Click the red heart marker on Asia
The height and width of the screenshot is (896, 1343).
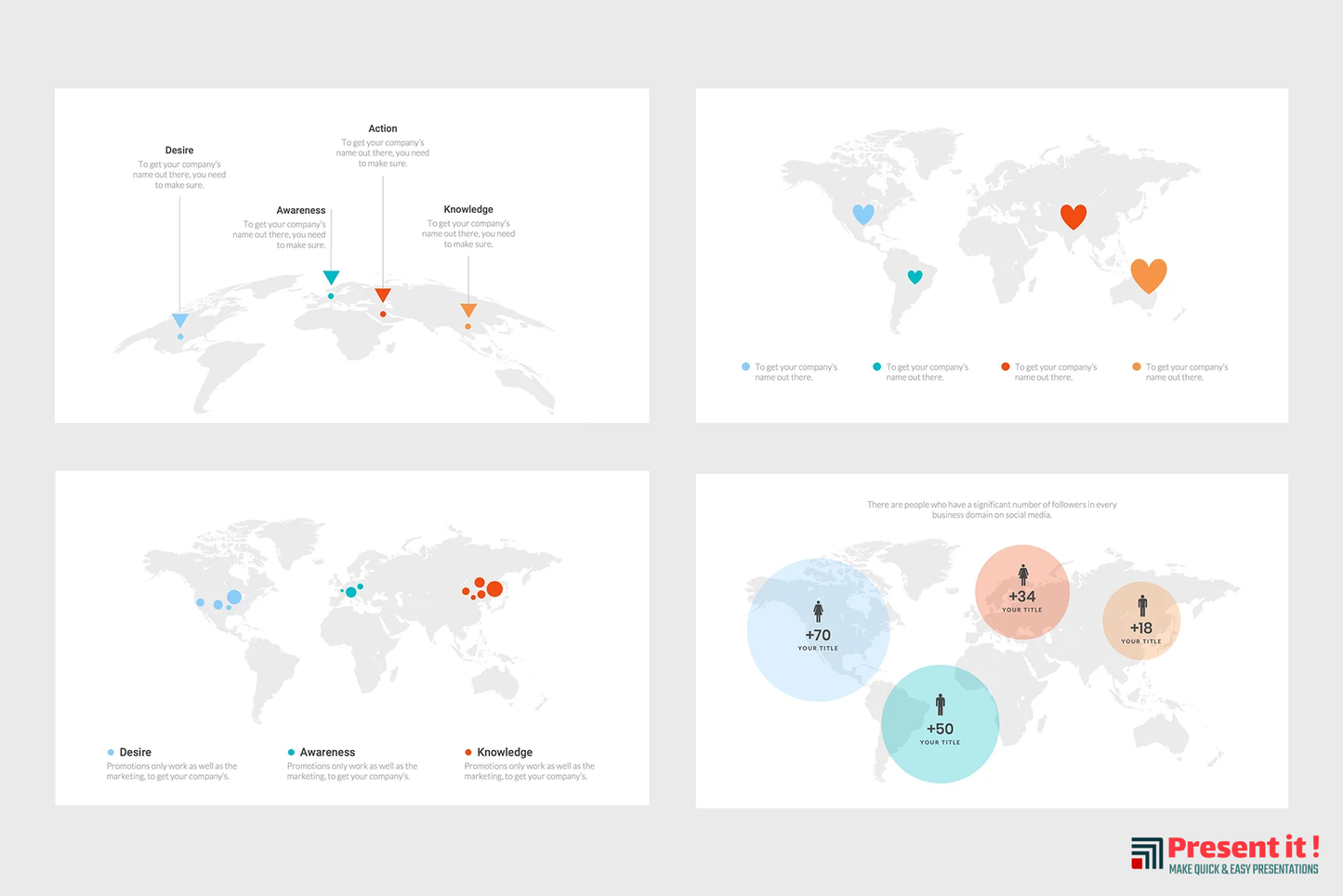click(x=1073, y=217)
